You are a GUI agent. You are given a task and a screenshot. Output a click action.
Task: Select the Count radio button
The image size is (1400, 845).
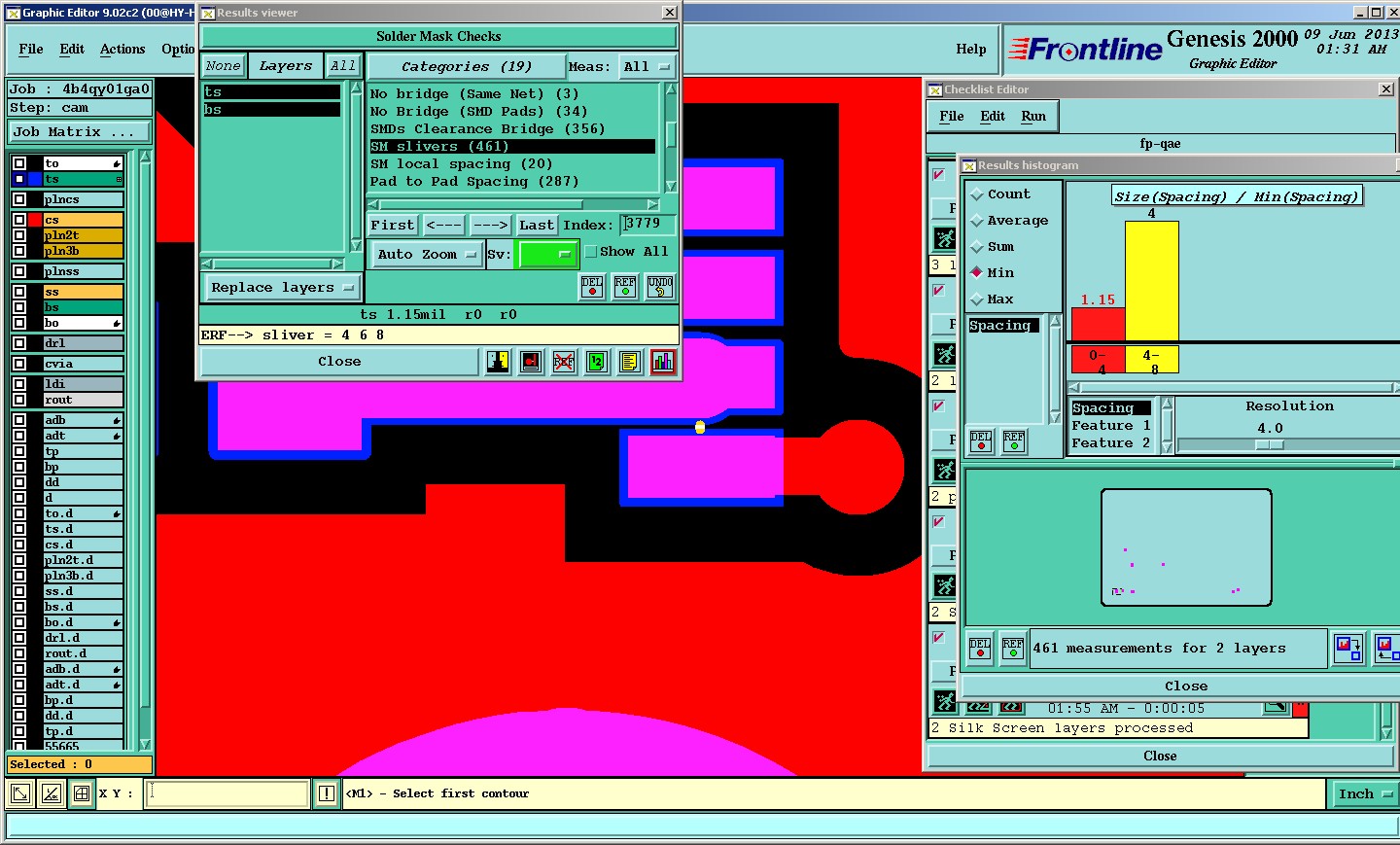(x=977, y=194)
